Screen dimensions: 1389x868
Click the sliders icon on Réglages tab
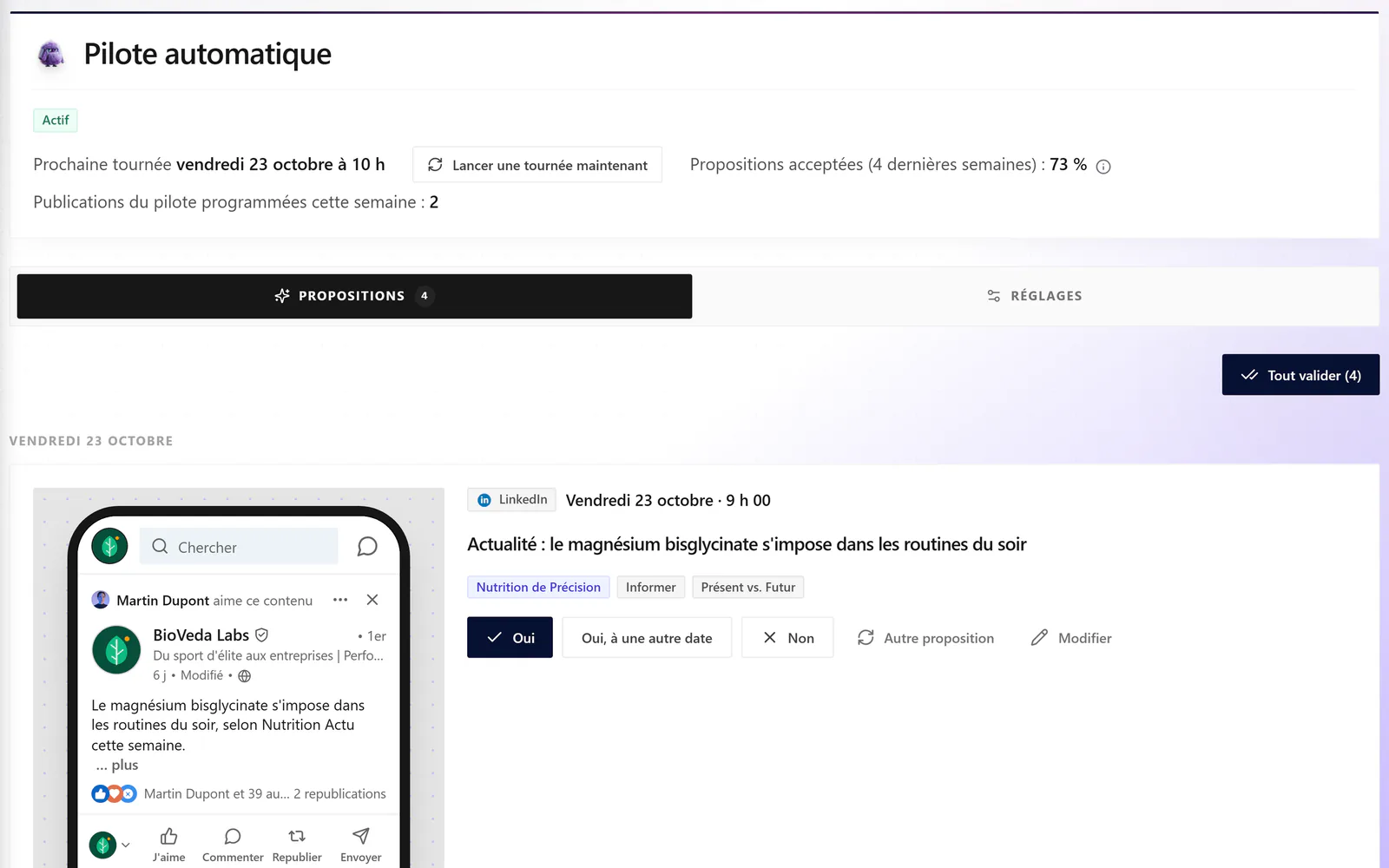994,296
